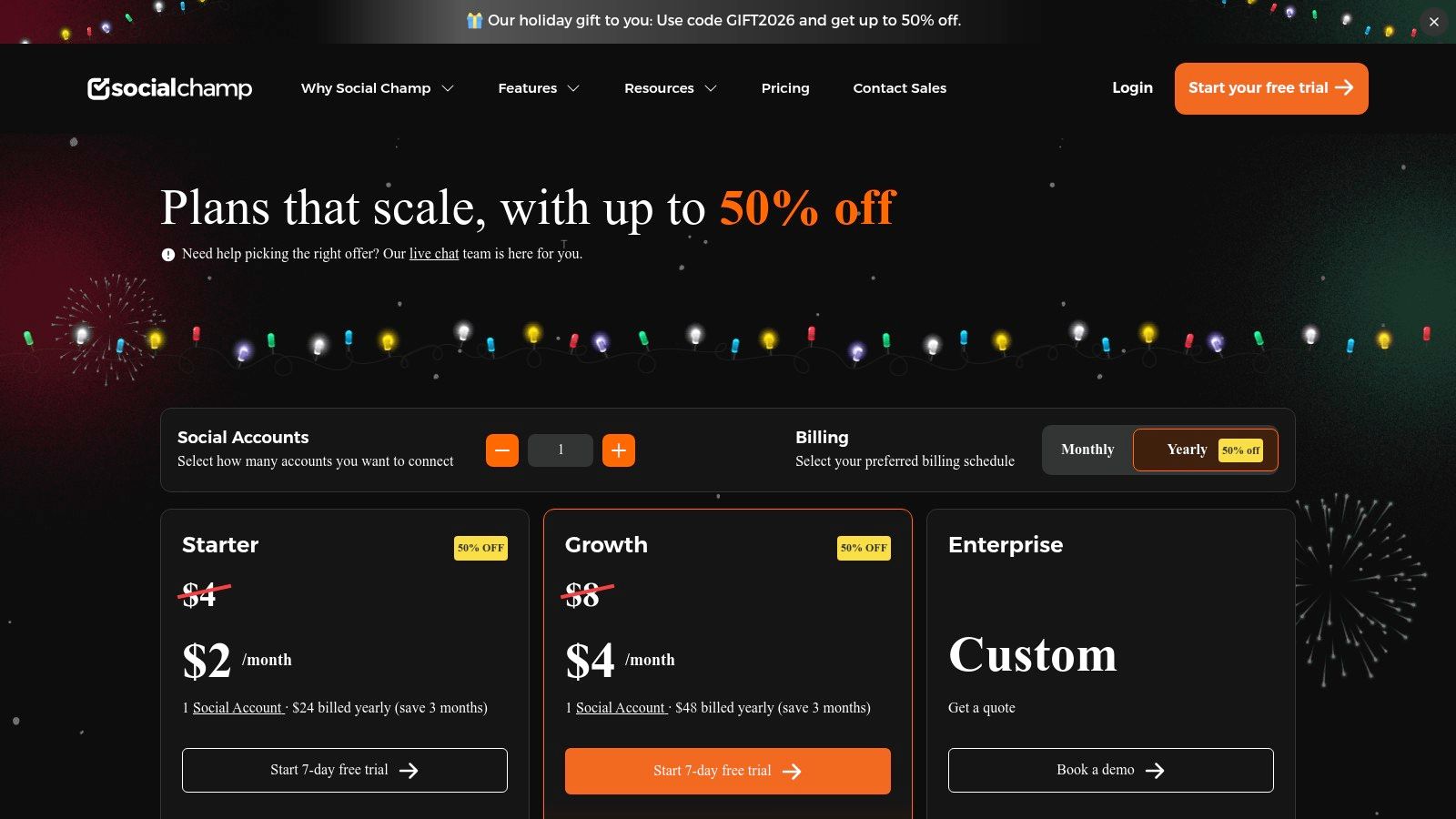Dismiss the holiday promo banner

coord(1433,22)
